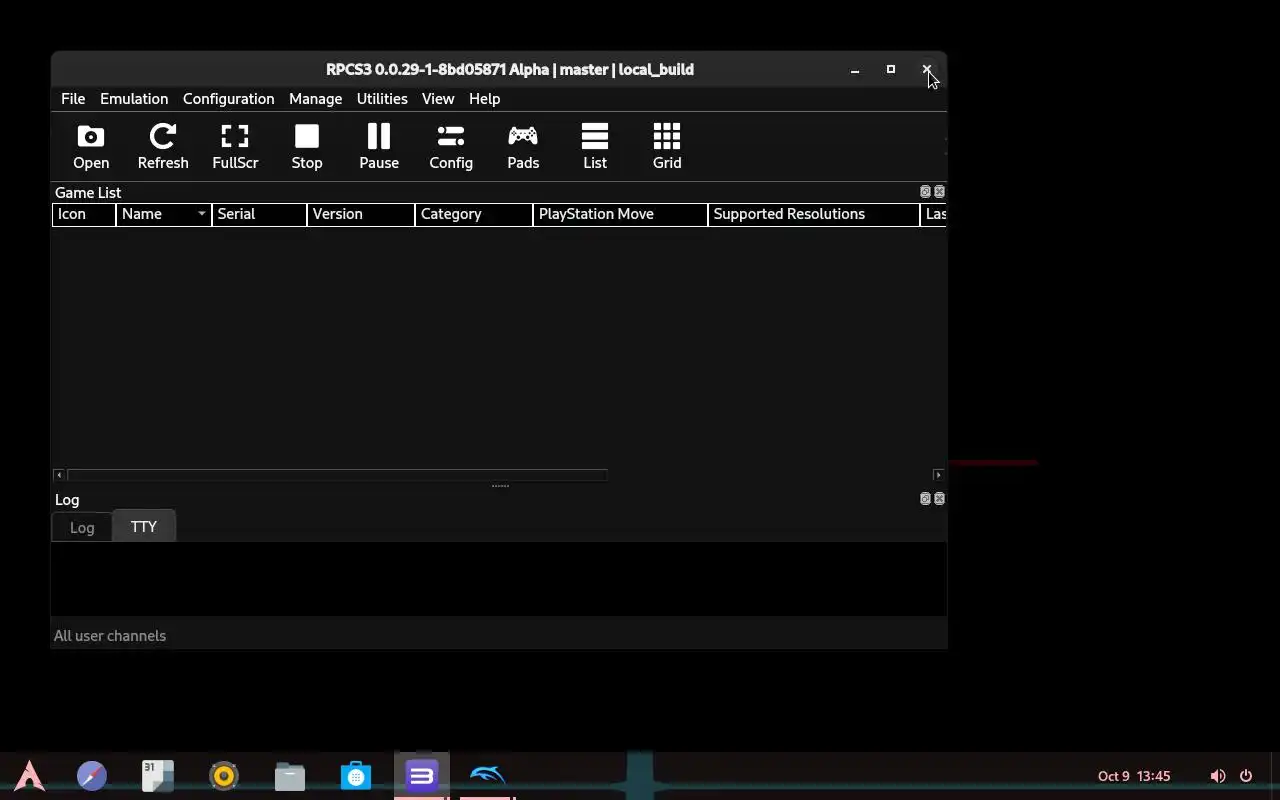1280x800 pixels.
Task: Select the RPCS3 taskbar icon
Action: pos(422,776)
